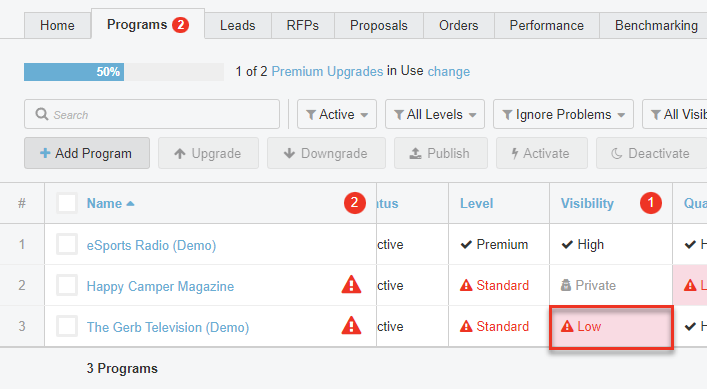707x389 pixels.
Task: Check the Happy Camper Magazine row checkbox
Action: pyautogui.click(x=67, y=286)
